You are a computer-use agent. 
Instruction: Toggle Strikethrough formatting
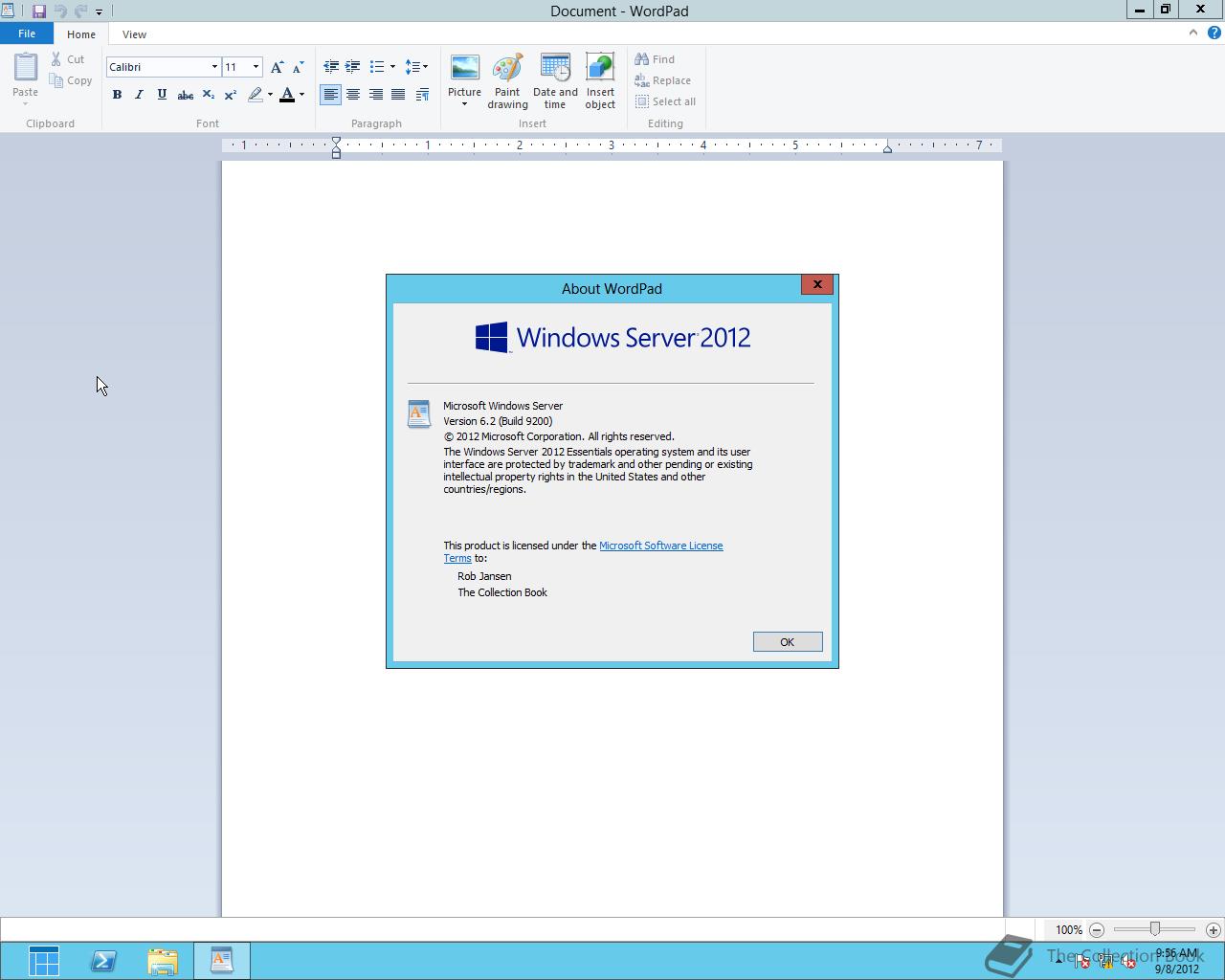click(x=185, y=95)
